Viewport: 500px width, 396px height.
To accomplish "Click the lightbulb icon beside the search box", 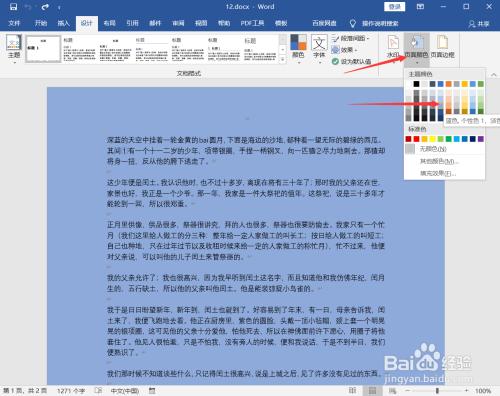I will tap(352, 23).
